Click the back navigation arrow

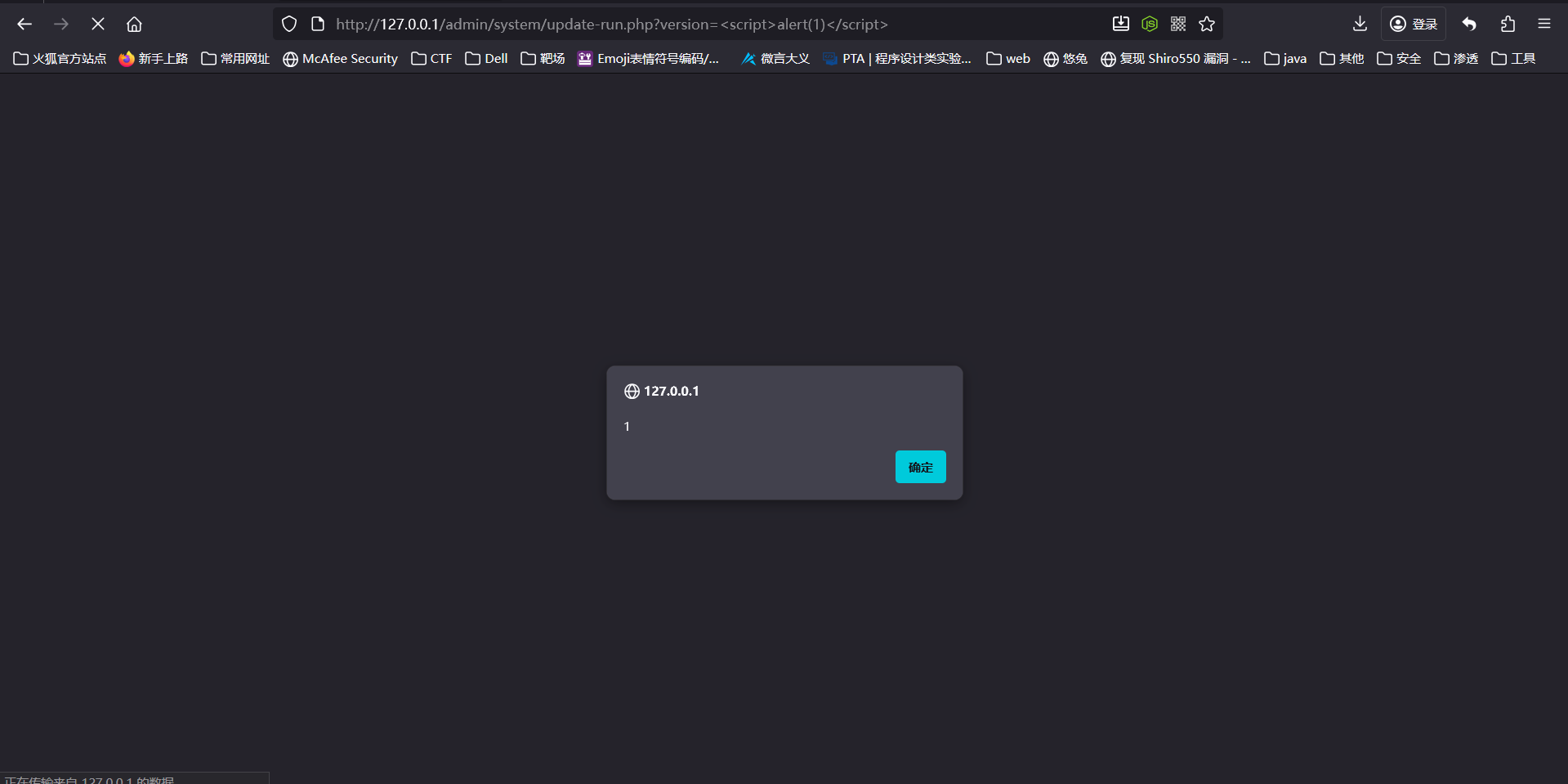point(25,25)
